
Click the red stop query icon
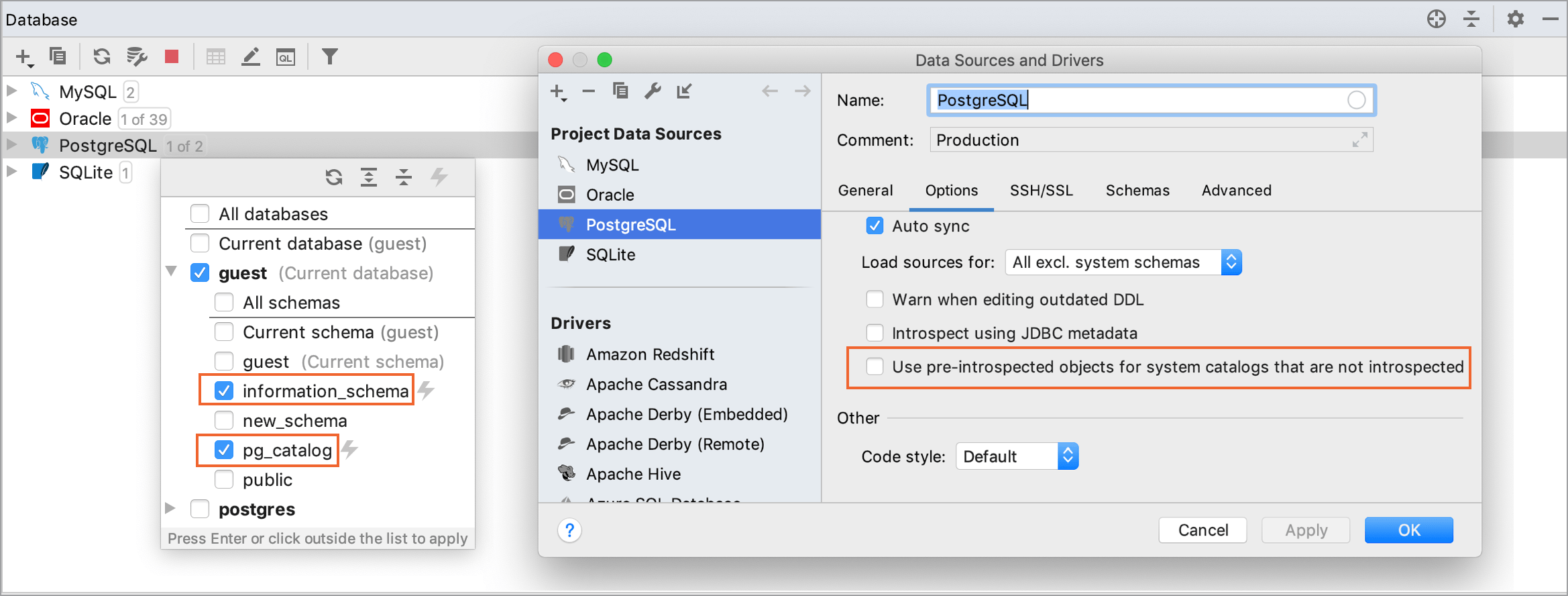(171, 56)
